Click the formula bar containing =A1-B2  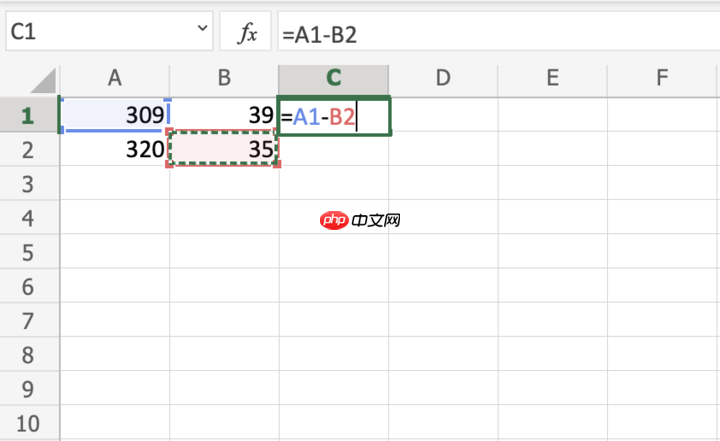499,31
